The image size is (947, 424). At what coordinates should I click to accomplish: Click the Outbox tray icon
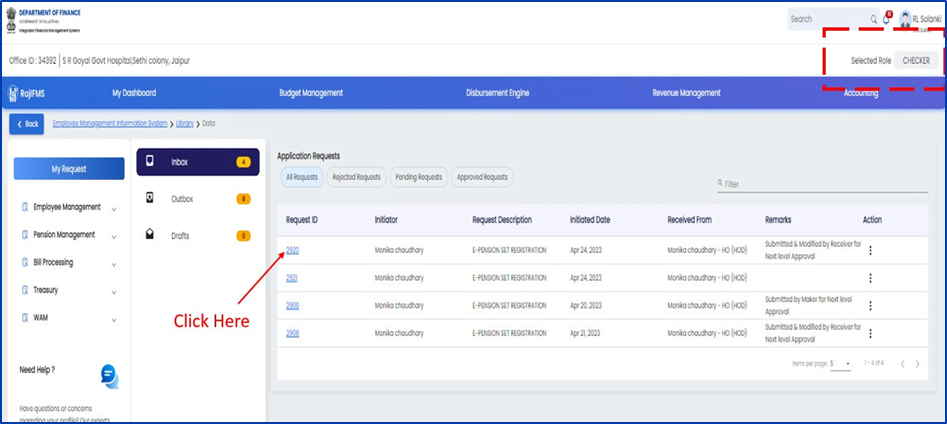150,198
